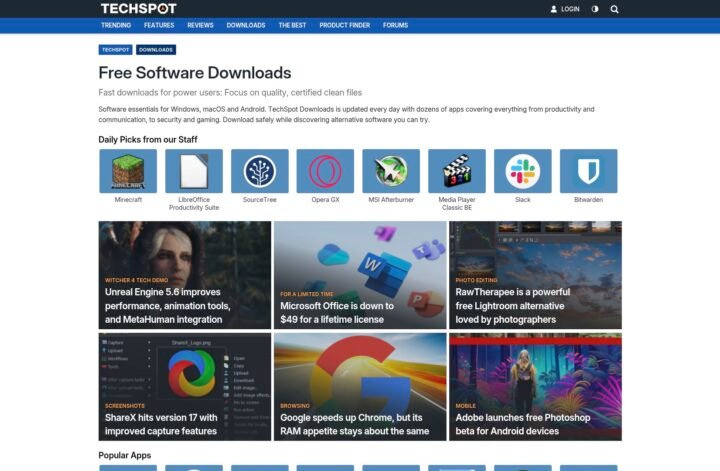Open Microsoft Office $49 lifetime license article
The height and width of the screenshot is (471, 720).
pos(360,275)
